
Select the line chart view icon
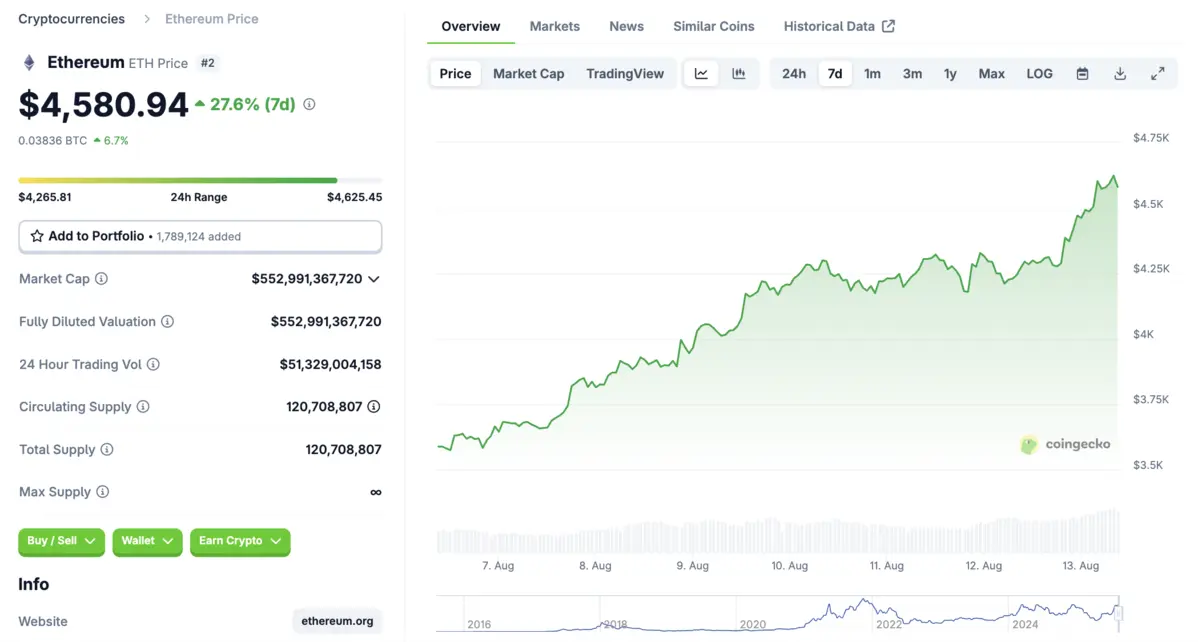[701, 73]
